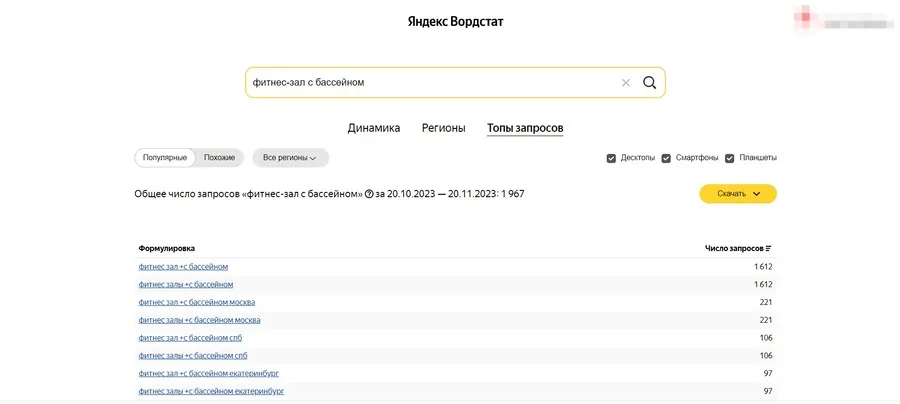Toggle the Десктопы checkbox
Image resolution: width=900 pixels, height=404 pixels.
point(611,158)
